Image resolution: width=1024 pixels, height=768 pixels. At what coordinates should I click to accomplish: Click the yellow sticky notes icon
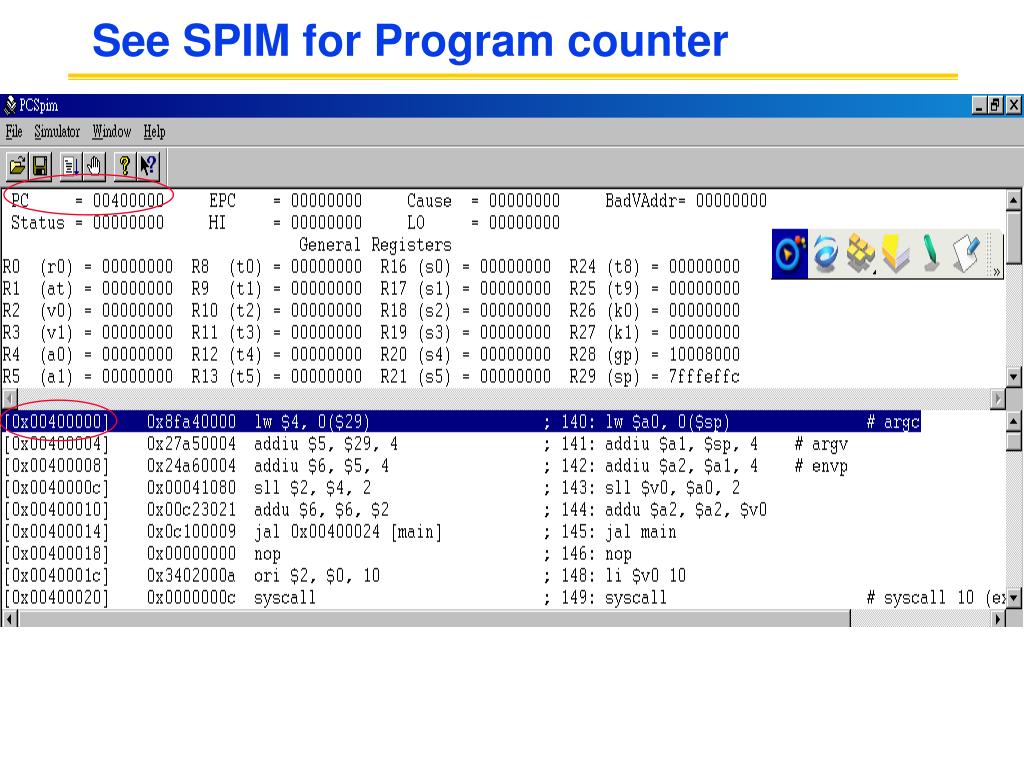(x=896, y=253)
